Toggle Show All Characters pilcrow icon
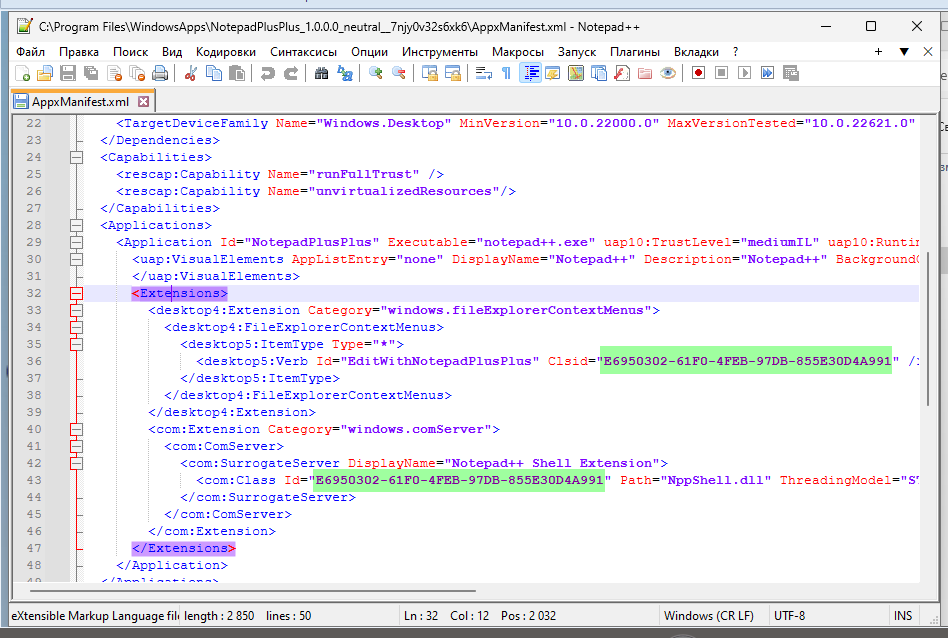Image resolution: width=948 pixels, height=638 pixels. [x=507, y=74]
